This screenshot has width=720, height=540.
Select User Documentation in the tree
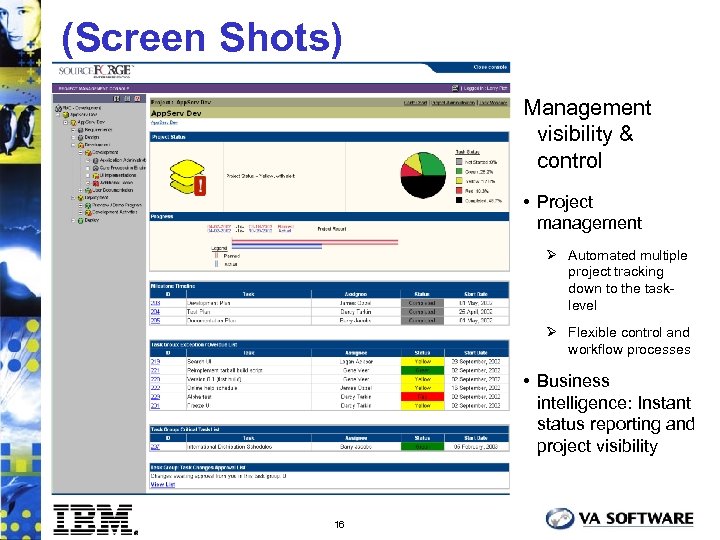(x=113, y=190)
